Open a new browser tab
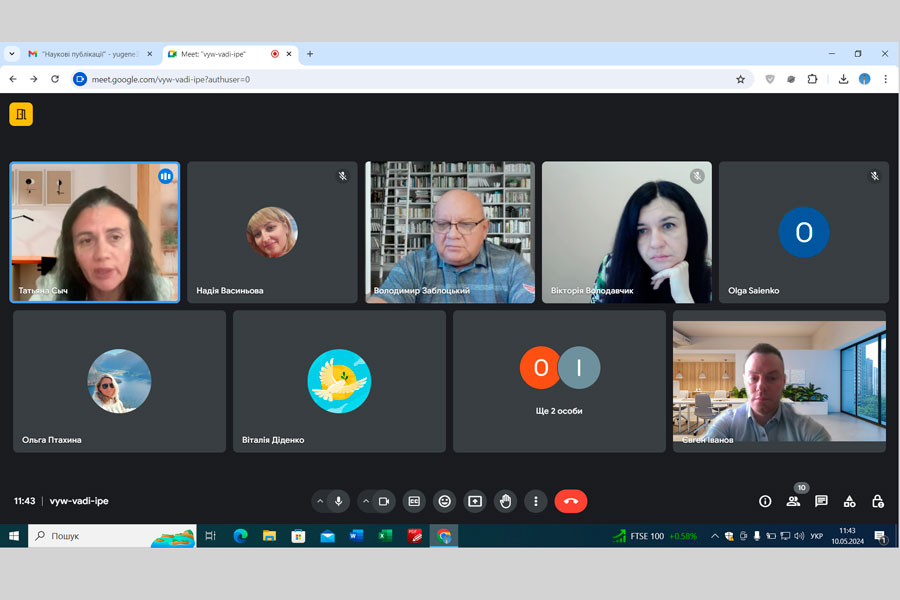 coord(310,54)
